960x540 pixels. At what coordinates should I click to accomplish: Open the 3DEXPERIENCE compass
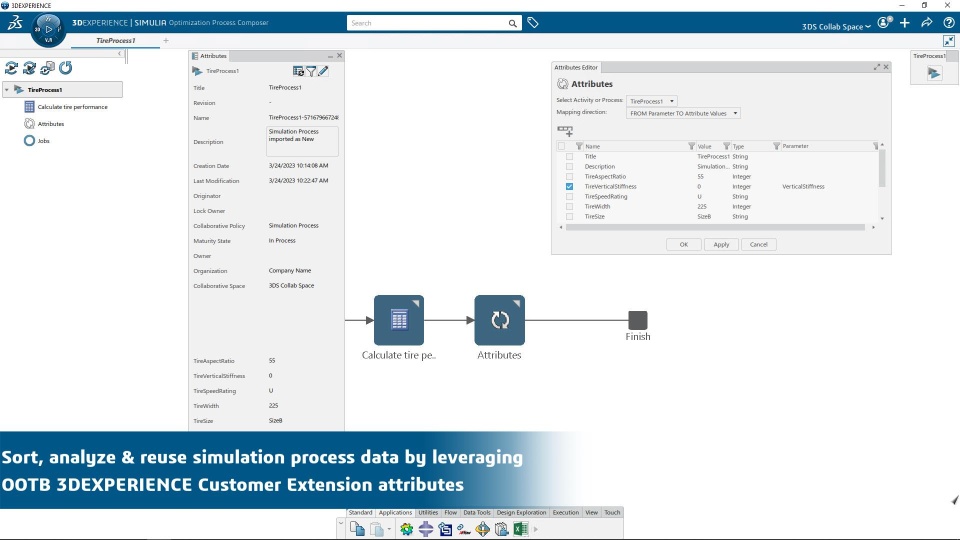tap(48, 29)
